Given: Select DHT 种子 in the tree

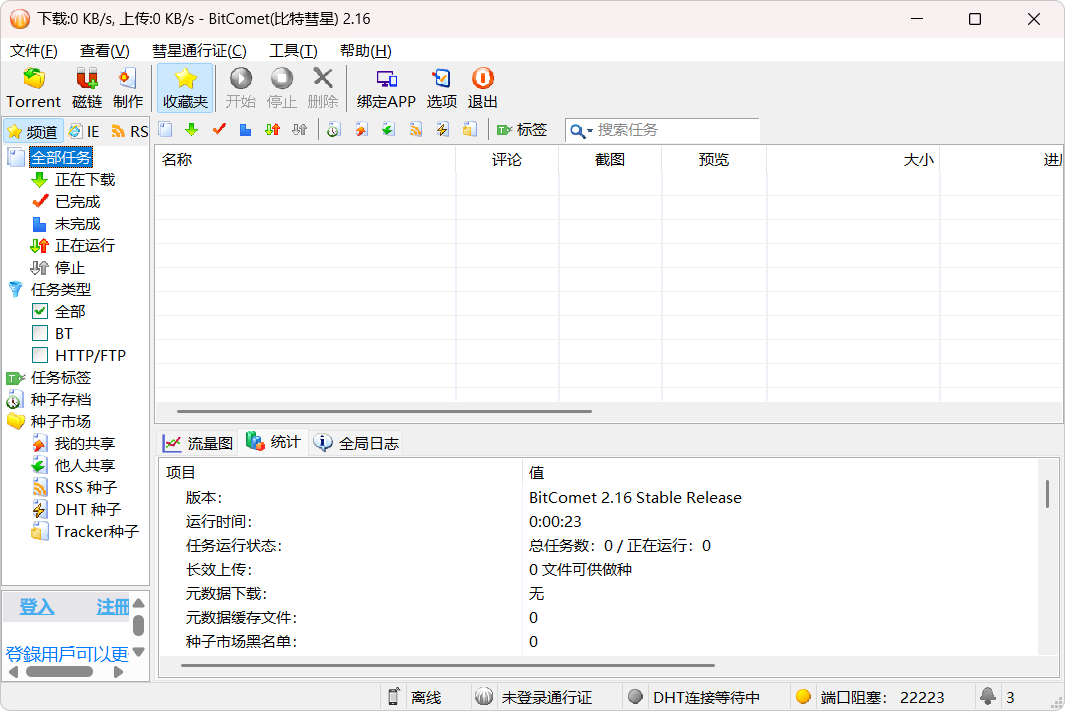Looking at the screenshot, I should [x=88, y=509].
